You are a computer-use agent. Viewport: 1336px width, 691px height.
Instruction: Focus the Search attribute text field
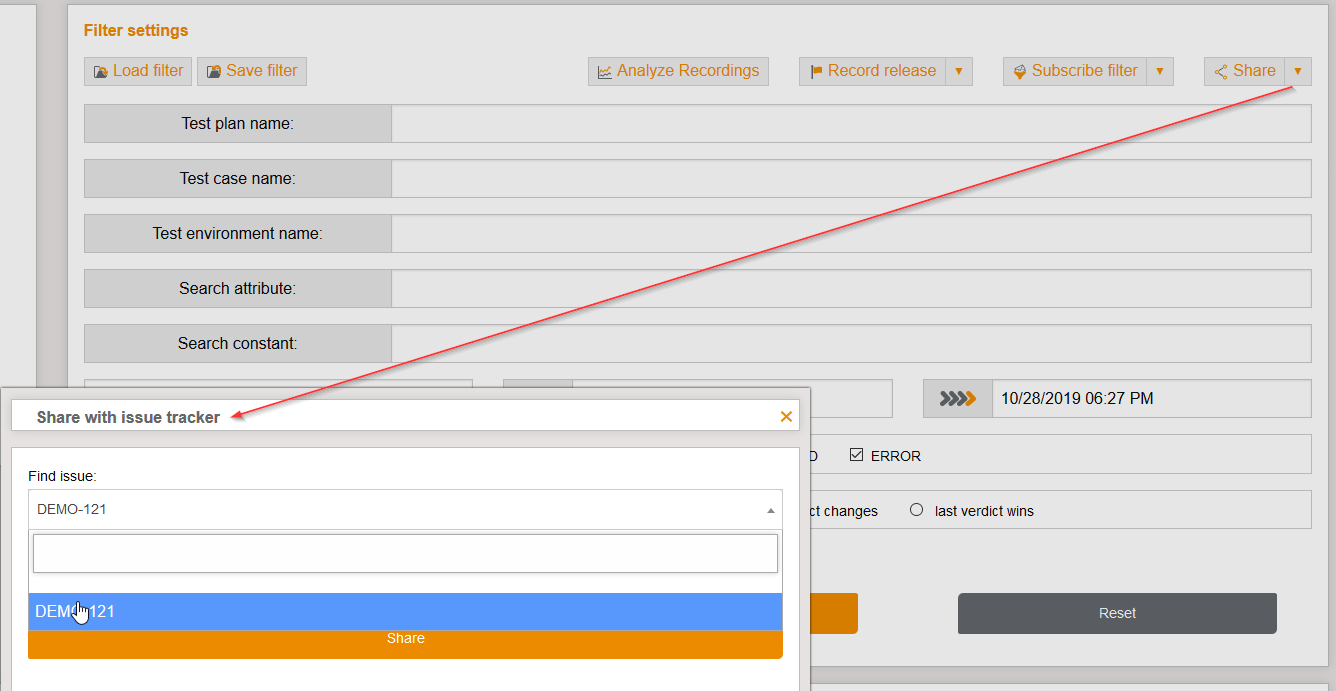[x=850, y=288]
